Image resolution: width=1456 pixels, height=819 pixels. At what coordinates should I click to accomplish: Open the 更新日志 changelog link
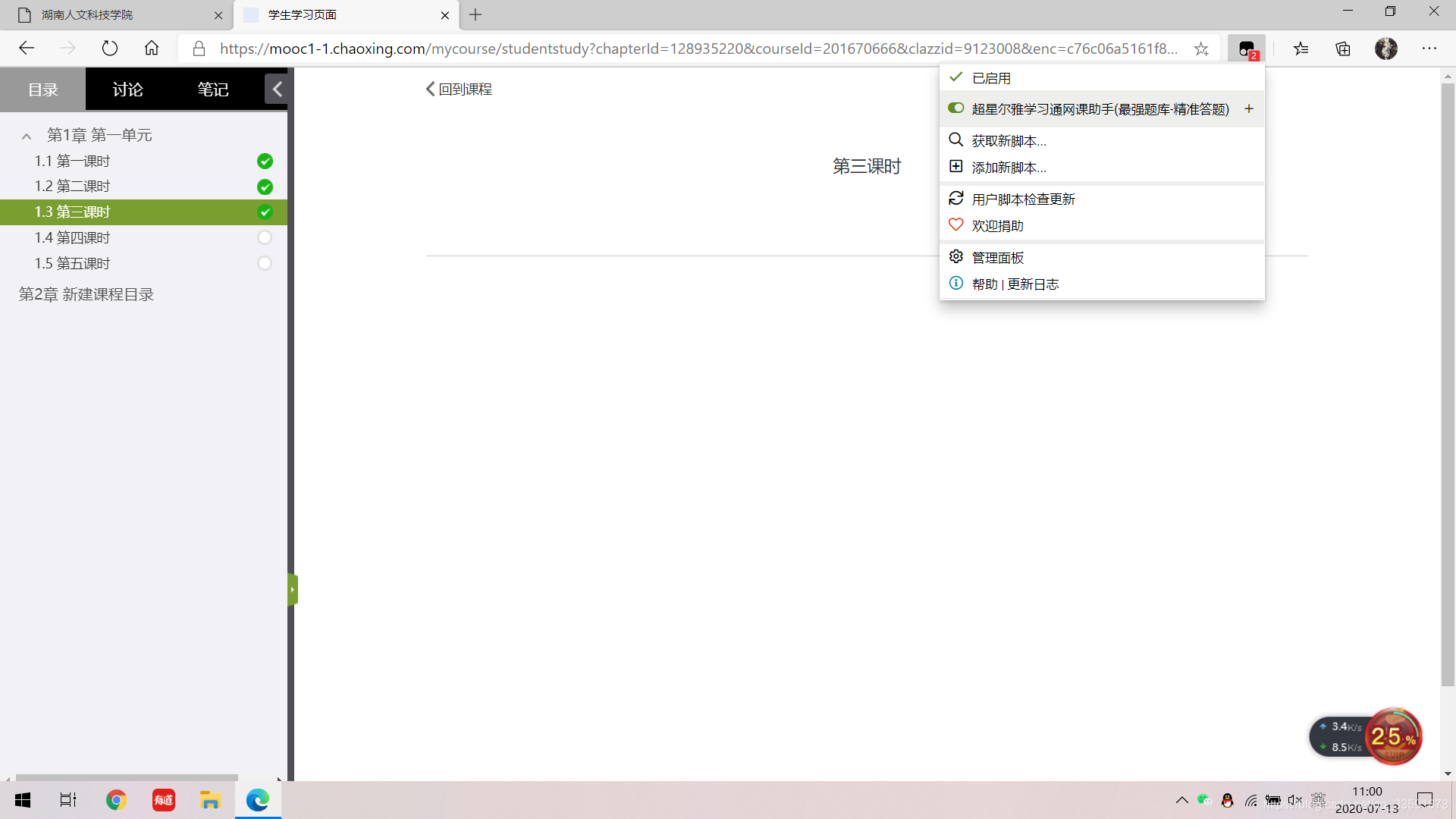click(1033, 284)
